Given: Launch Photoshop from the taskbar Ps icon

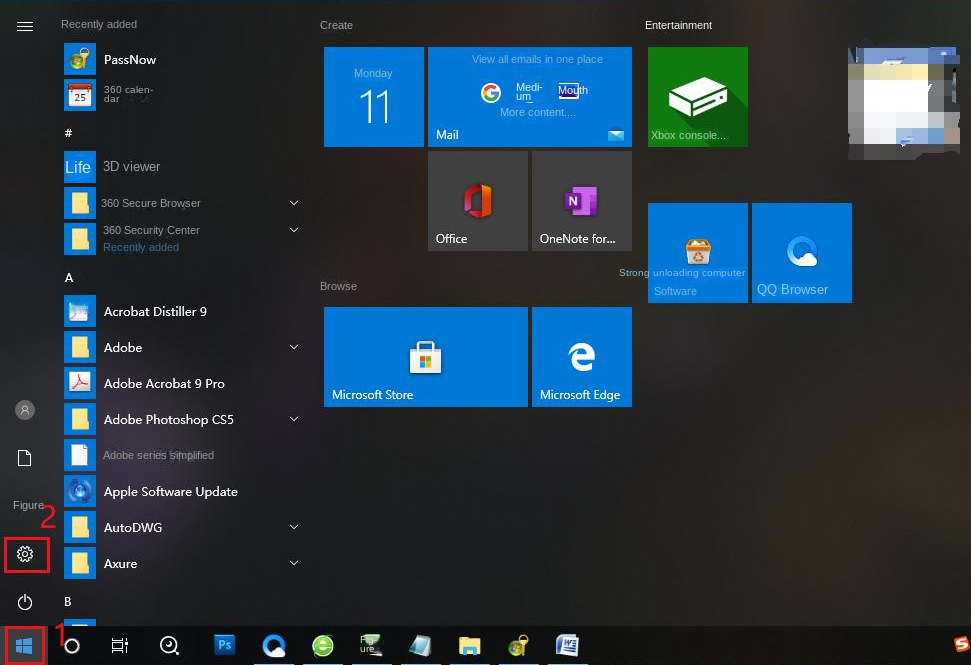Looking at the screenshot, I should click(x=225, y=645).
